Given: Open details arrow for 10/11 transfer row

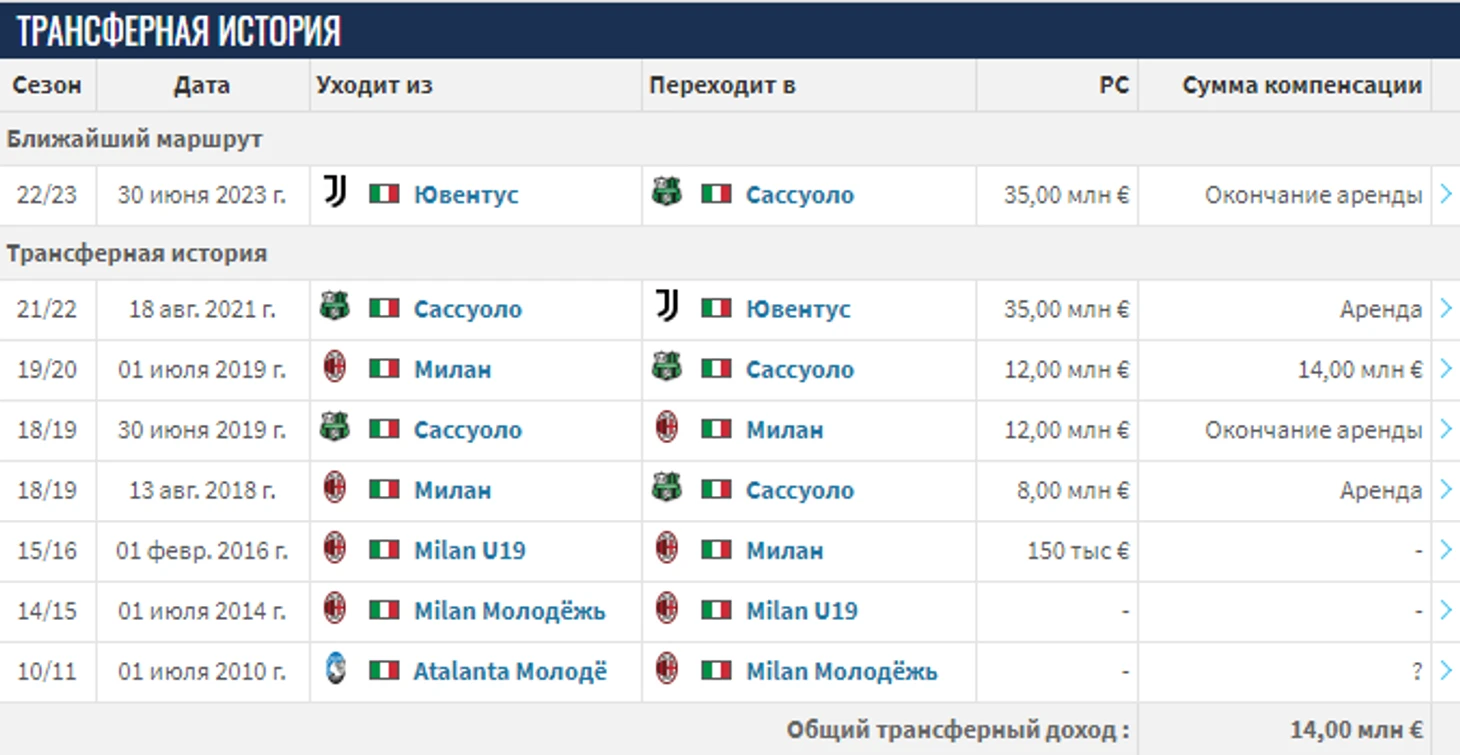Looking at the screenshot, I should pyautogui.click(x=1446, y=671).
